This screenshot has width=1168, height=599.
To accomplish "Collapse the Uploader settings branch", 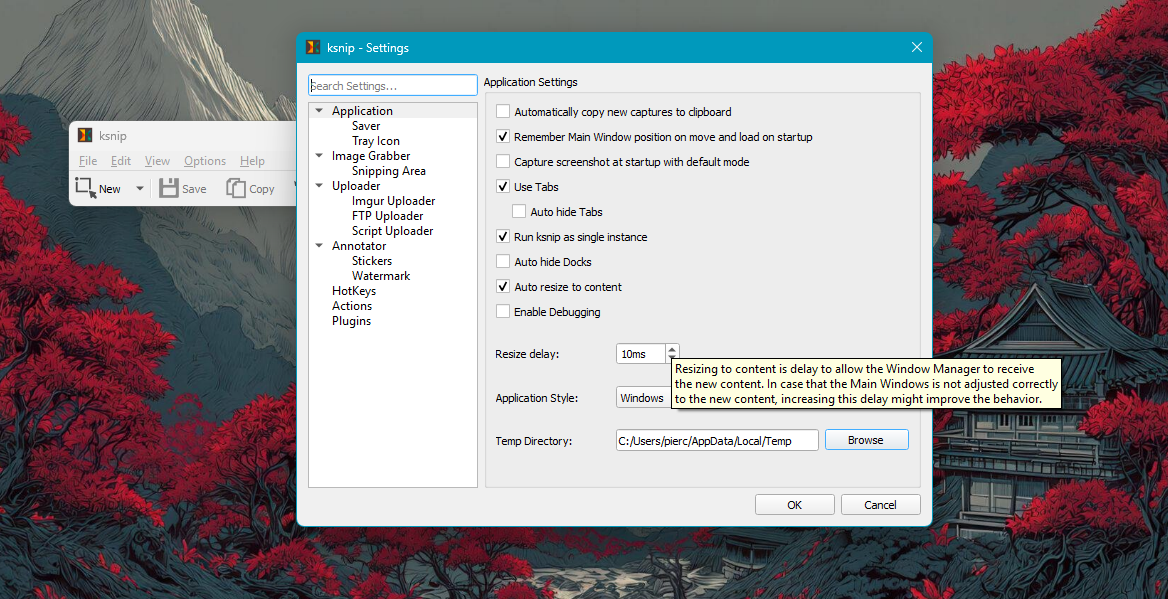I will coord(319,185).
